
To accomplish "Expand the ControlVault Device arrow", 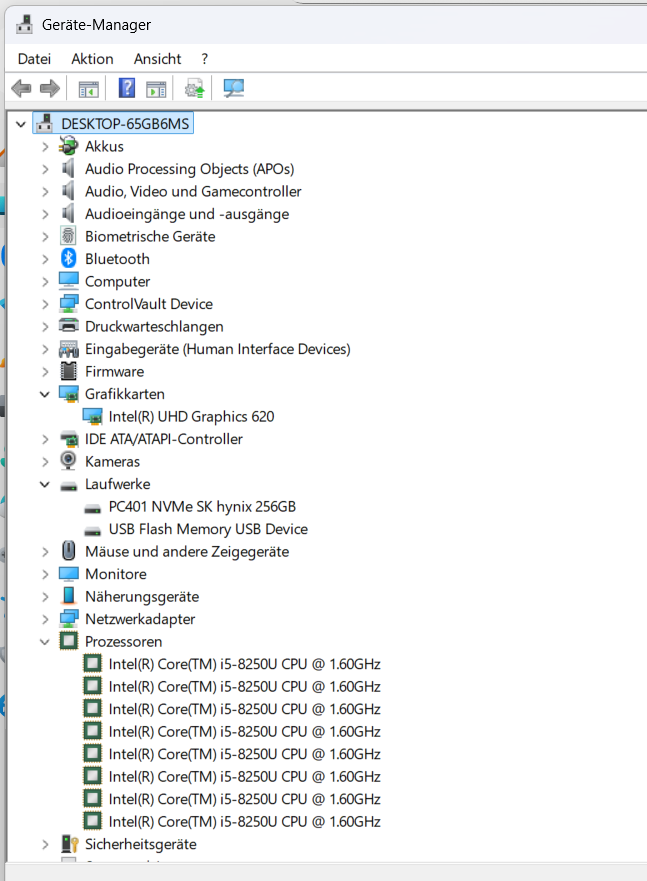I will tap(45, 304).
